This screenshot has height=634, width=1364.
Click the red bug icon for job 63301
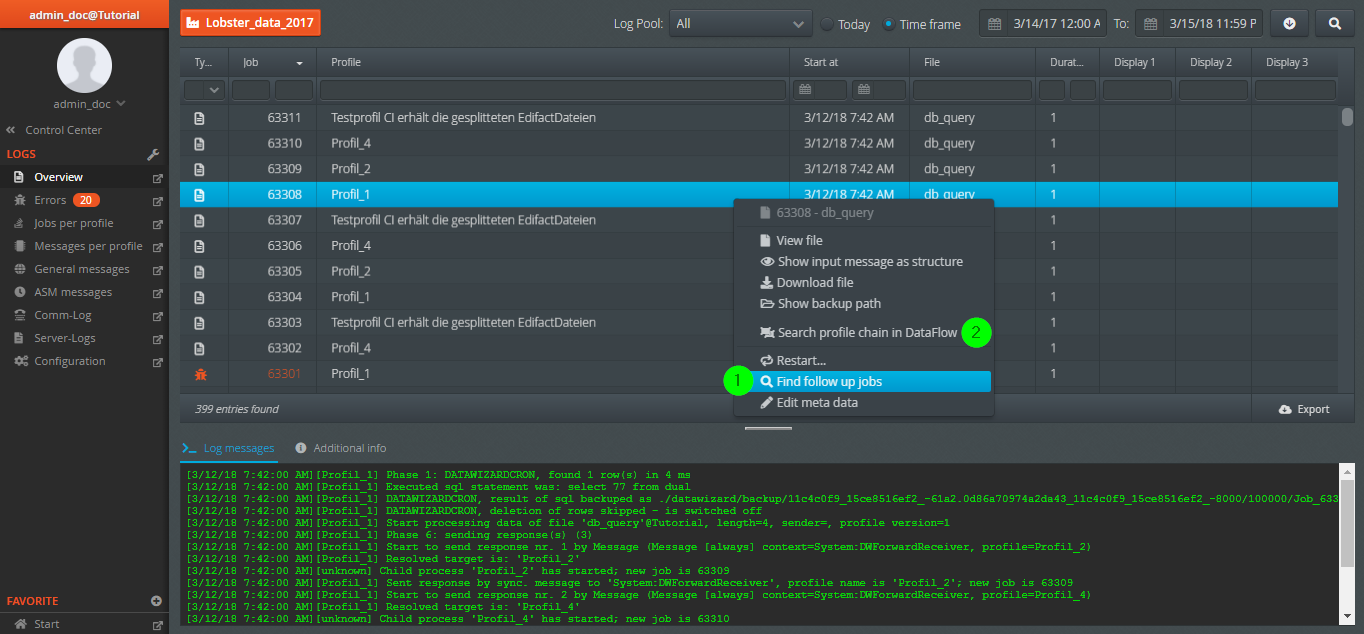200,374
